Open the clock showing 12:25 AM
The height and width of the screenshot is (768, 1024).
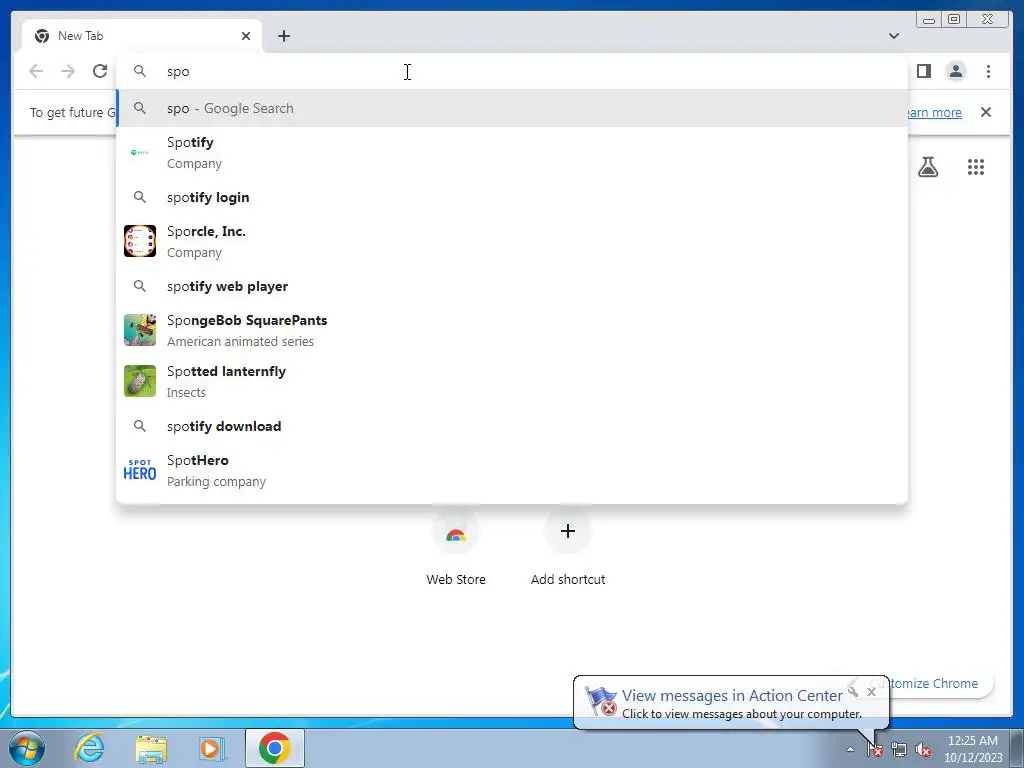point(973,749)
